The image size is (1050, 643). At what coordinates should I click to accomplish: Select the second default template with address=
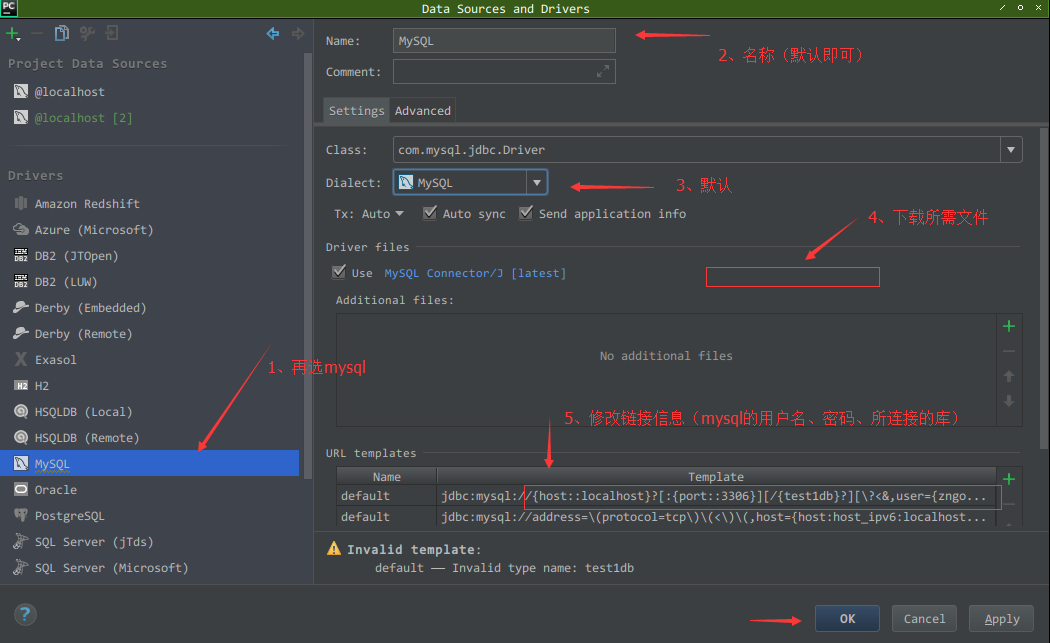(x=666, y=517)
